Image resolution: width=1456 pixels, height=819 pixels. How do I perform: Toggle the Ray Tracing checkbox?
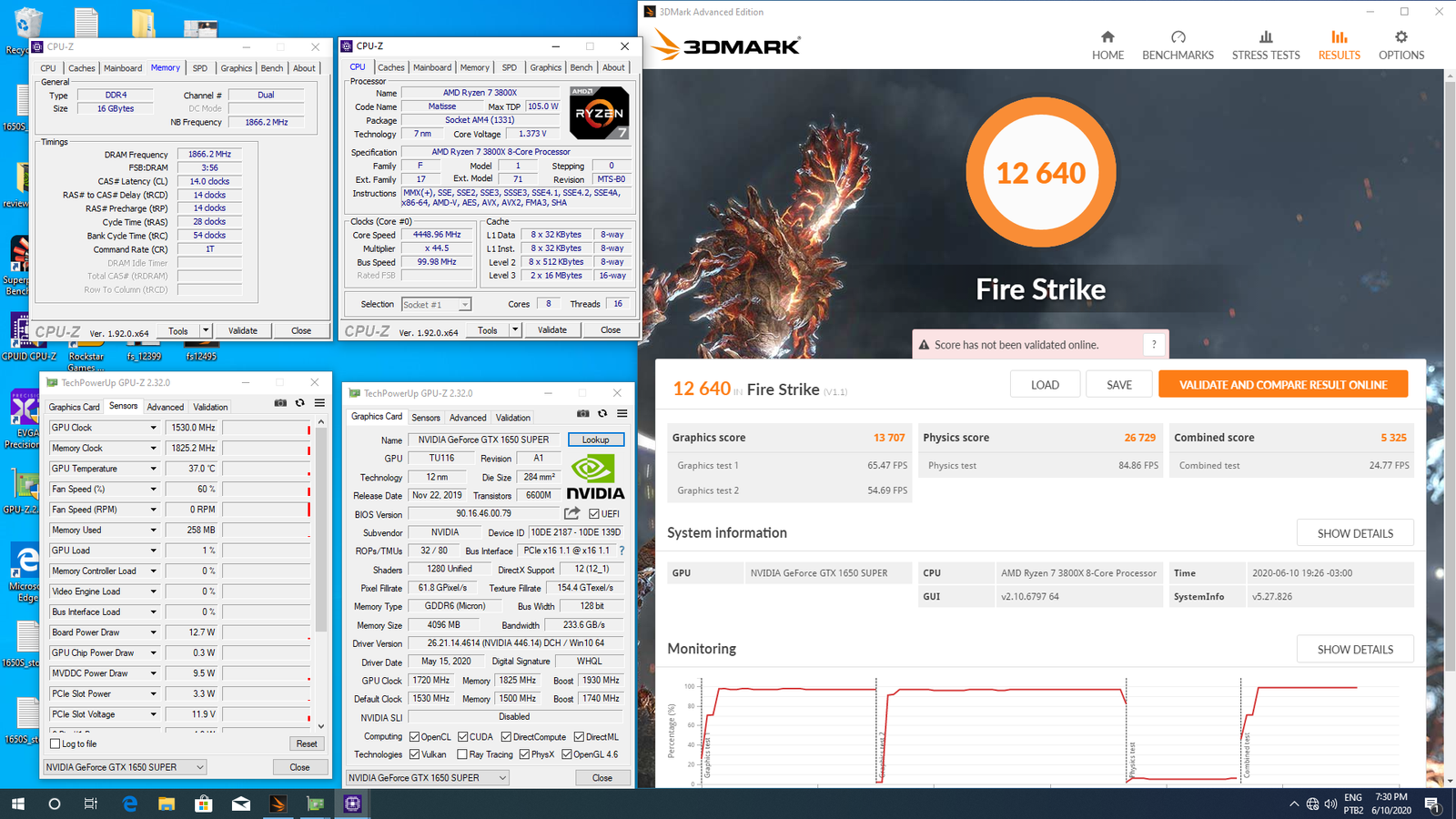[463, 754]
